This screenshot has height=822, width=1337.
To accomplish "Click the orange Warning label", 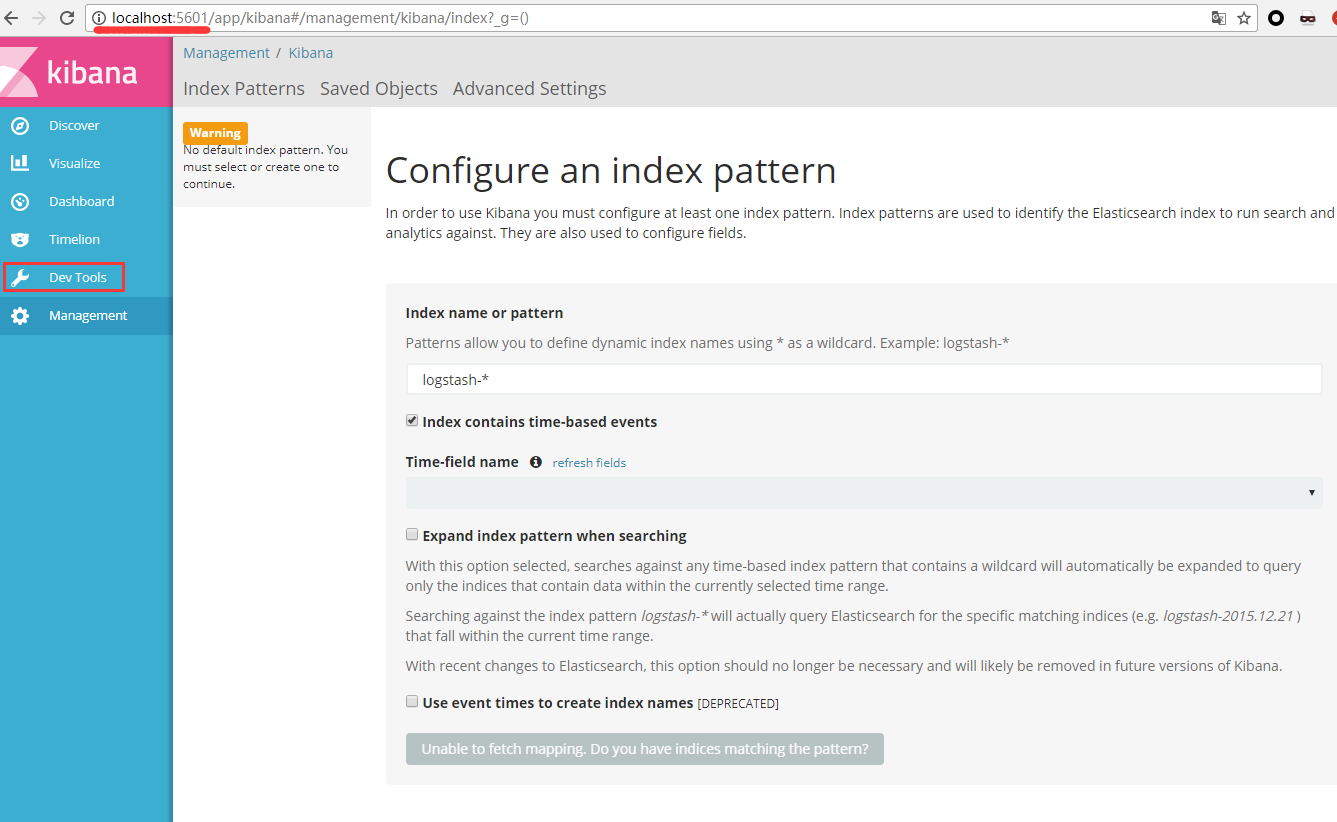I will (x=215, y=133).
